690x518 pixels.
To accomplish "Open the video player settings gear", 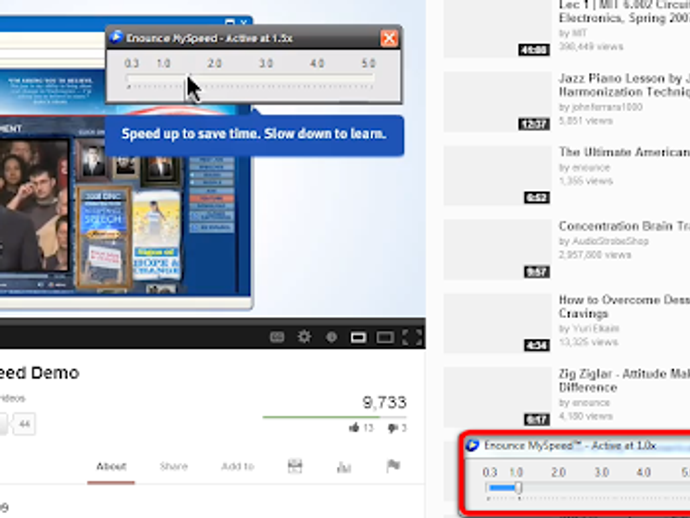I will point(304,337).
